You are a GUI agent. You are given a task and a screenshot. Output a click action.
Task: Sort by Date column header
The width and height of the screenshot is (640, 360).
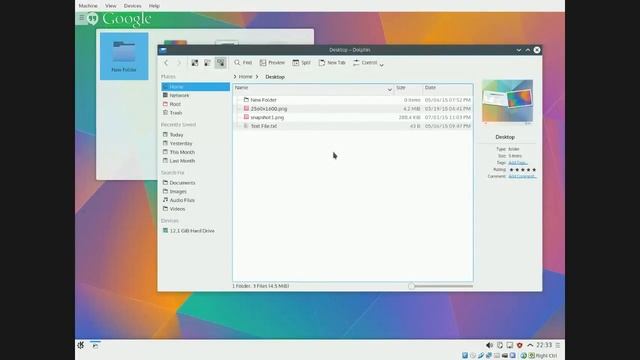(448, 88)
